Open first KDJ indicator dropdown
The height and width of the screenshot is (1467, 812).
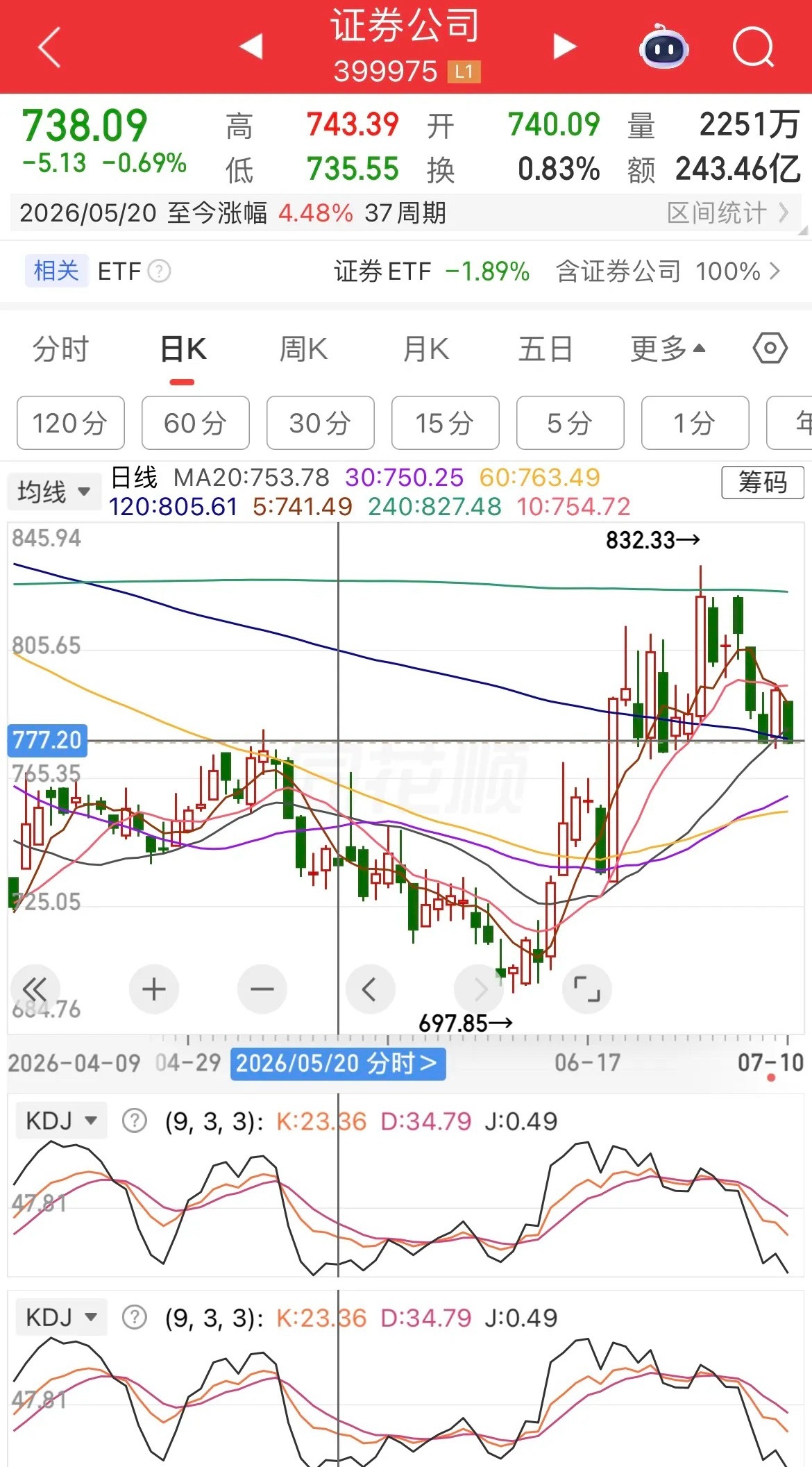(x=61, y=1121)
